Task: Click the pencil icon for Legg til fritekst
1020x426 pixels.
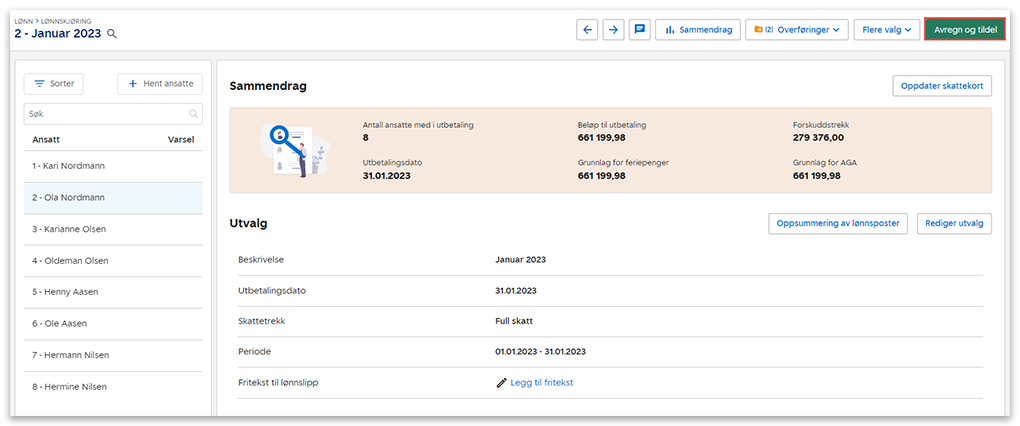Action: pyautogui.click(x=502, y=382)
